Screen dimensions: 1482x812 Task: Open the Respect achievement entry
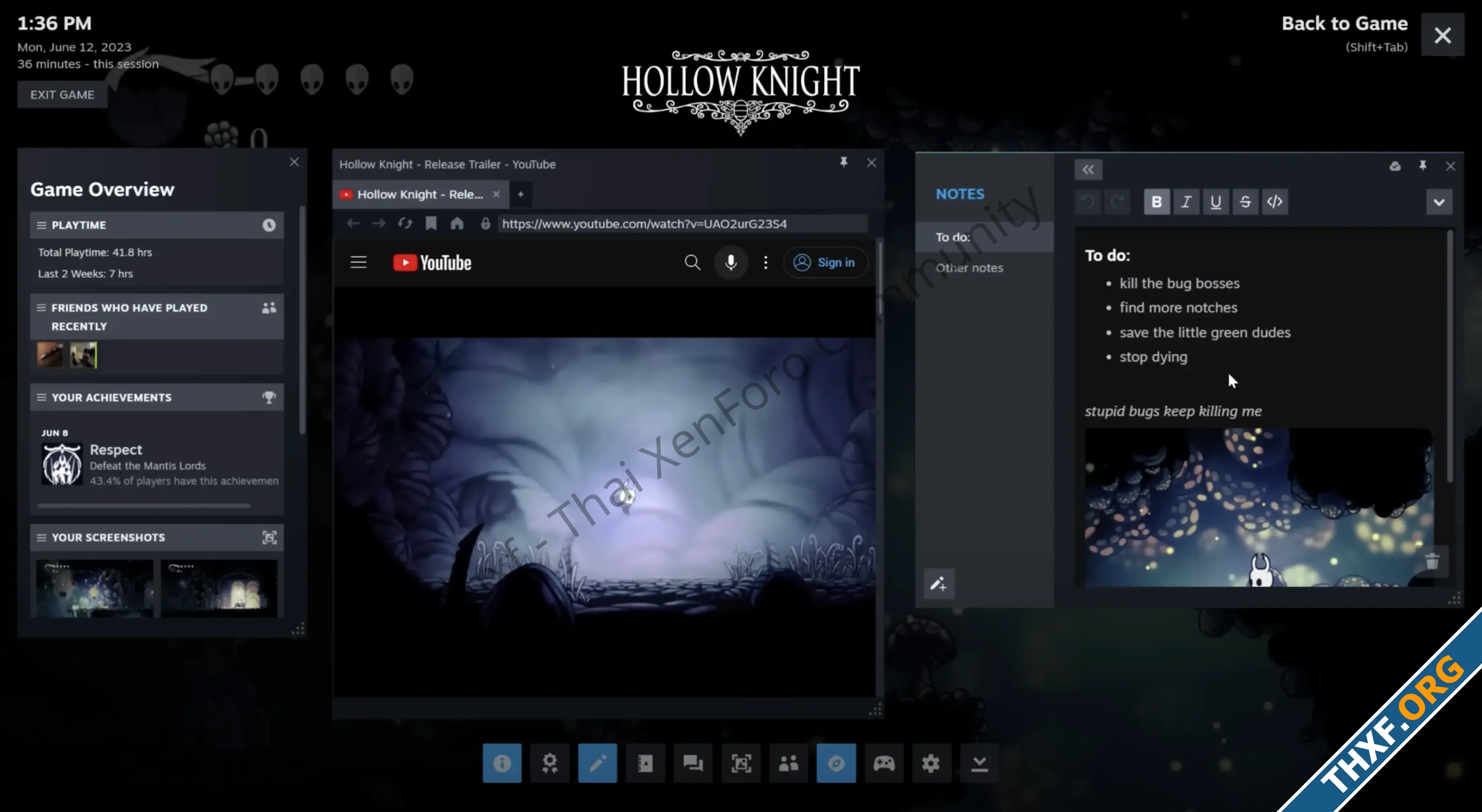(x=159, y=465)
